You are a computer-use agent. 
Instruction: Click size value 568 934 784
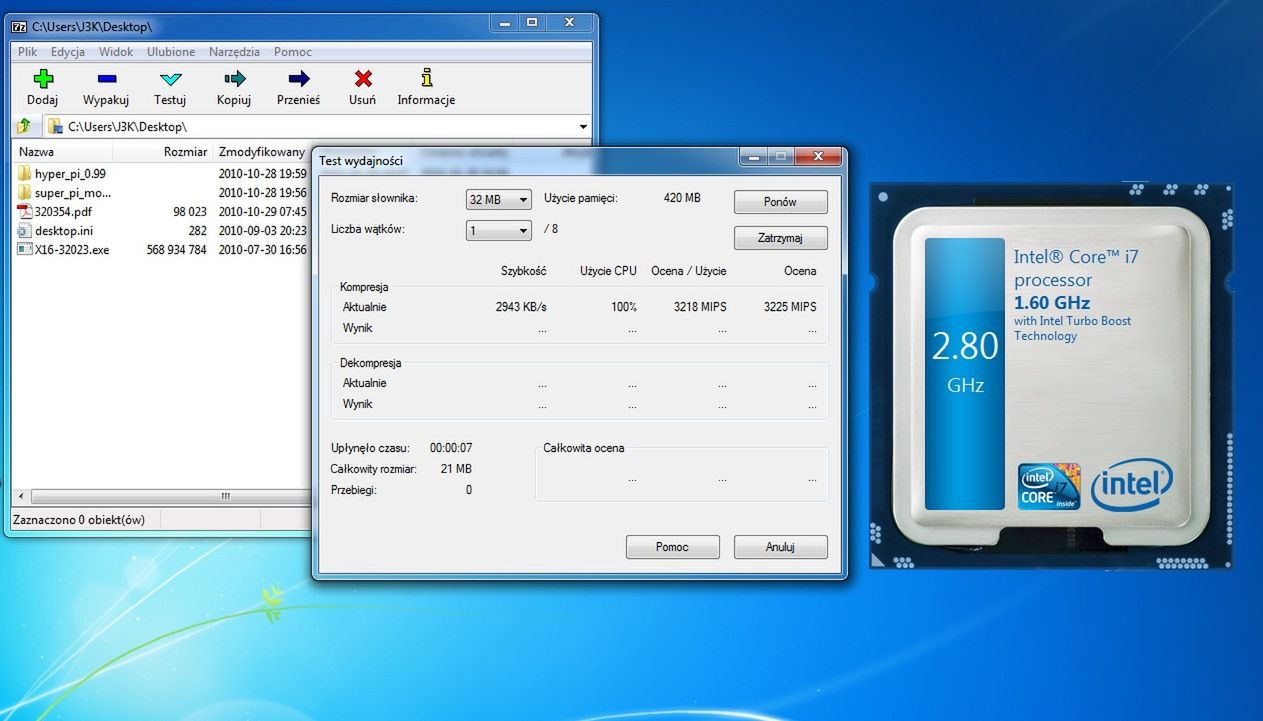coord(176,249)
